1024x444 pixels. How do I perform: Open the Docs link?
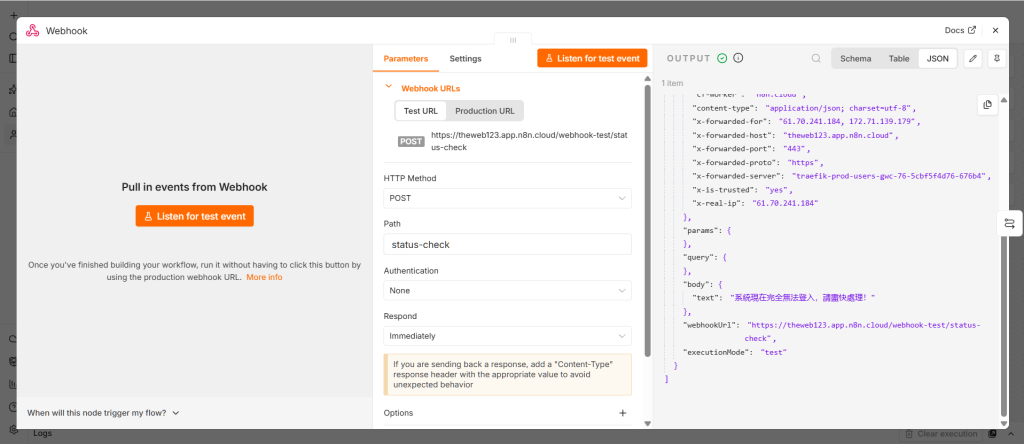click(x=960, y=30)
